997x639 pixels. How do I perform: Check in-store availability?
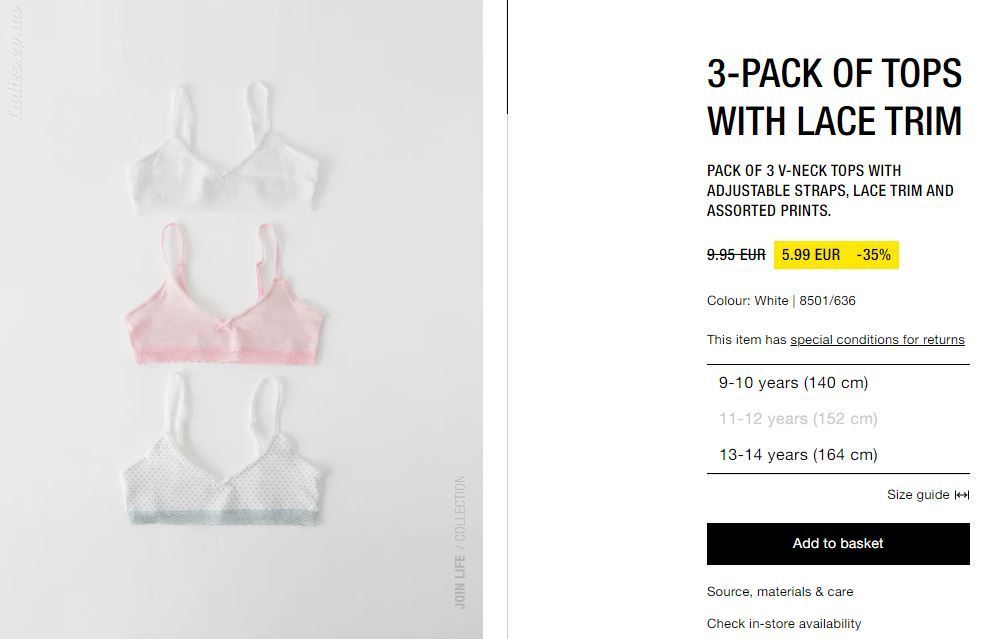pyautogui.click(x=783, y=623)
